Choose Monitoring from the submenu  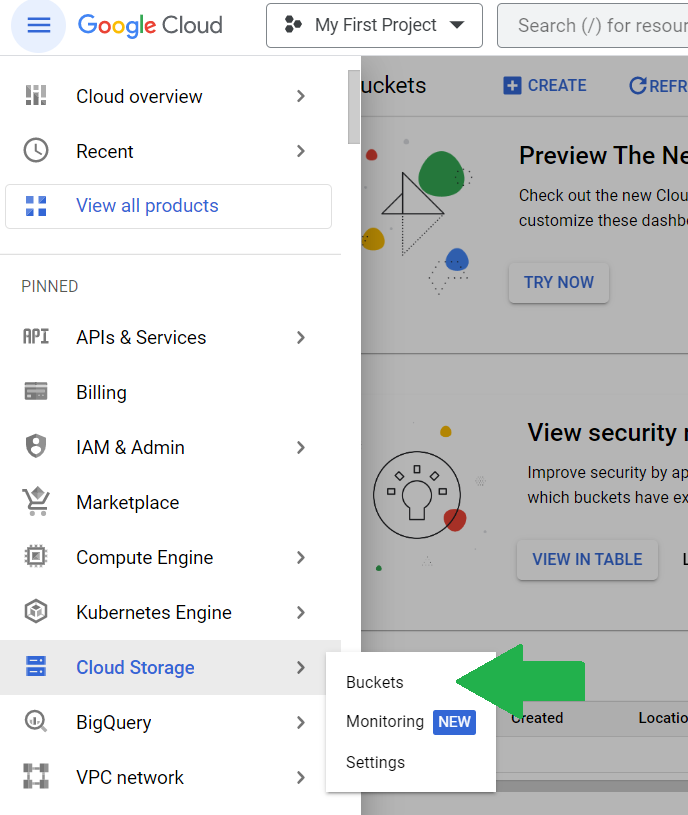385,721
